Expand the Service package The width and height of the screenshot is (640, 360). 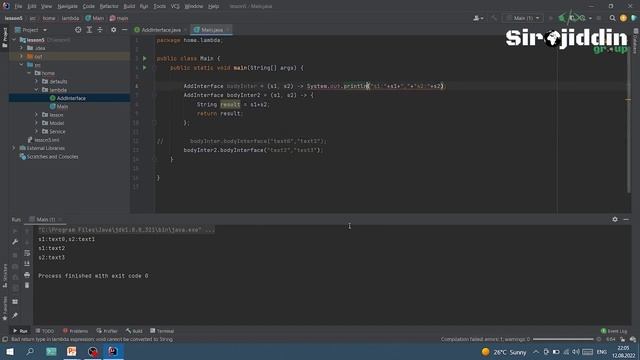point(36,131)
